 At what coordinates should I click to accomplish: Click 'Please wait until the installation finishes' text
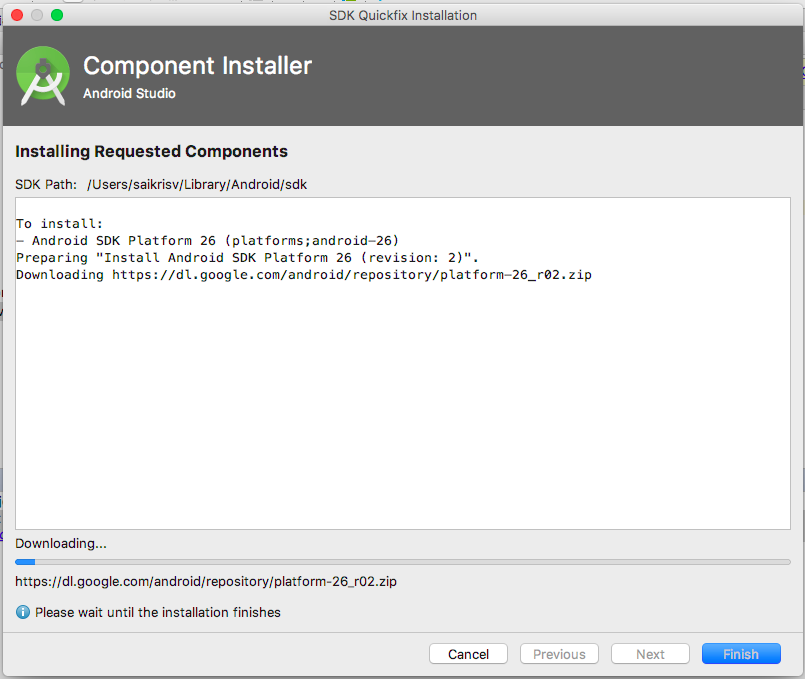point(158,612)
